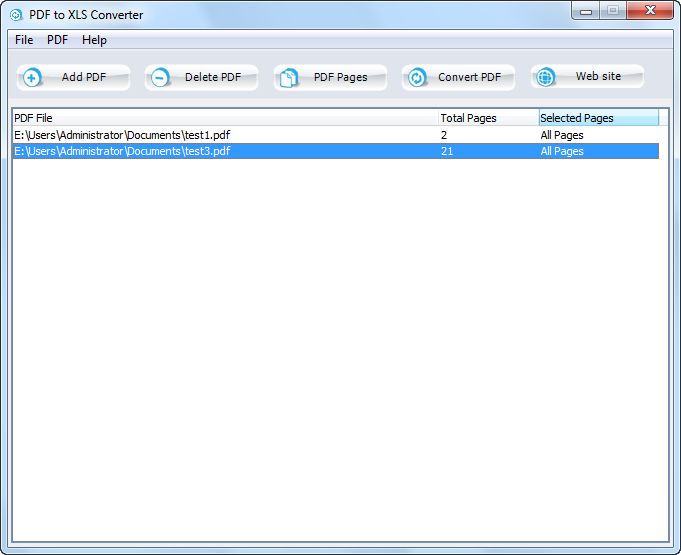Minimize the PDF to XLS Converter window
The width and height of the screenshot is (681, 555).
[x=586, y=11]
